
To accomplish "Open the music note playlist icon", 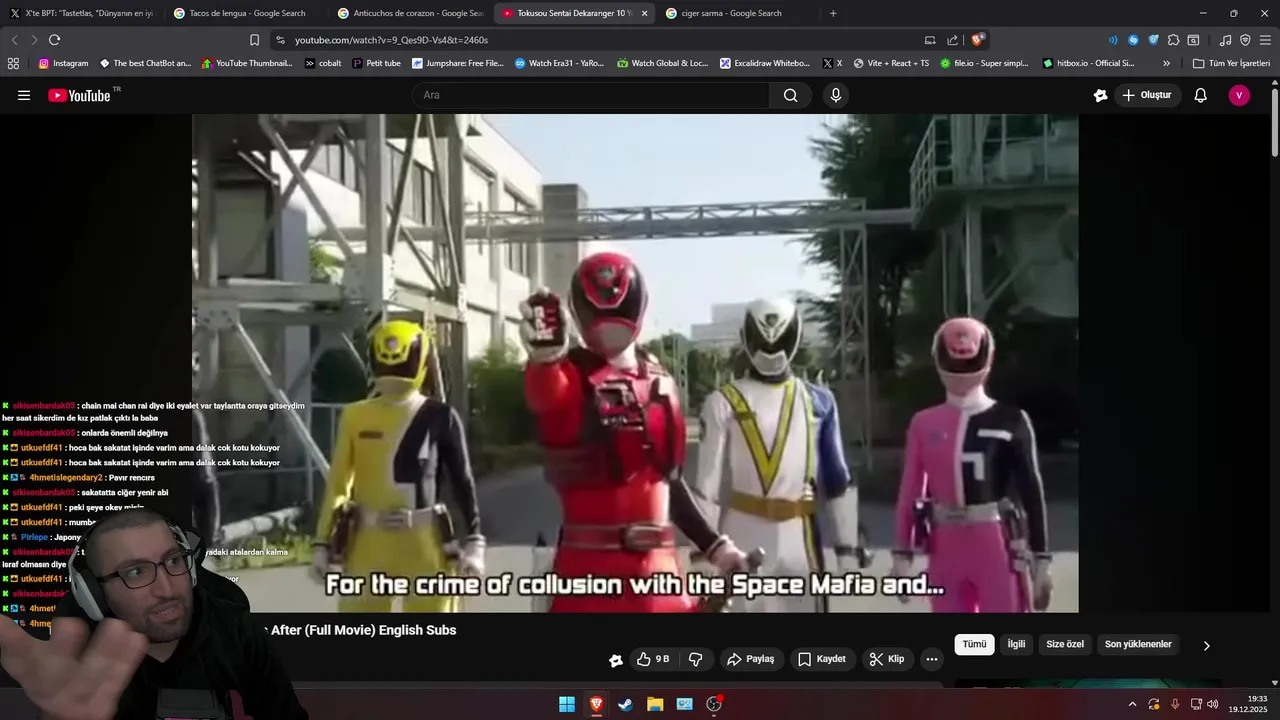I will click(1225, 40).
